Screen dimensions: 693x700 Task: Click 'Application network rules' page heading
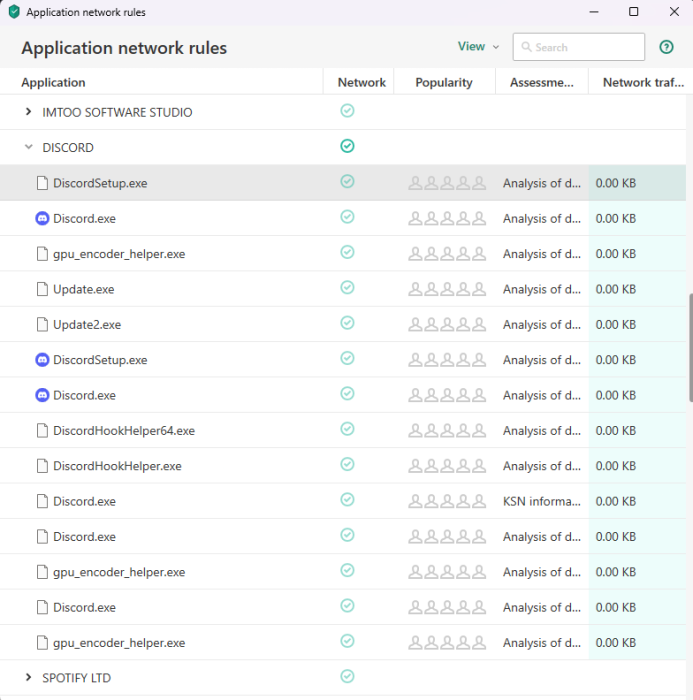click(x=124, y=48)
